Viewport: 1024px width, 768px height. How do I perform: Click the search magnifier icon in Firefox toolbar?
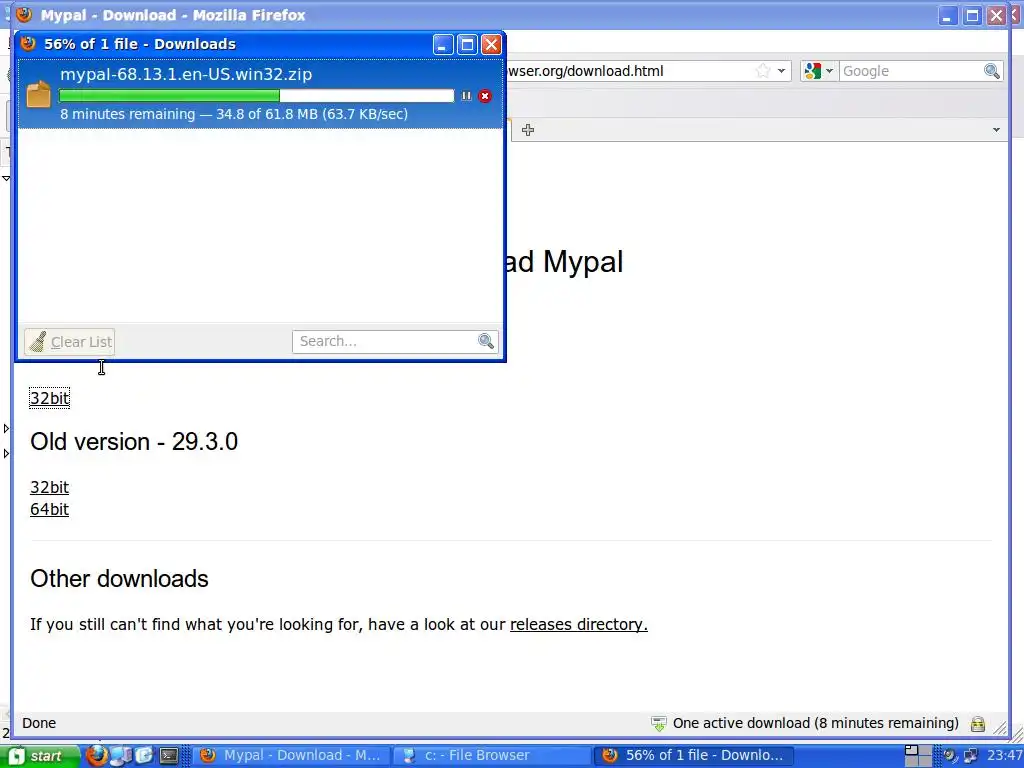(991, 71)
